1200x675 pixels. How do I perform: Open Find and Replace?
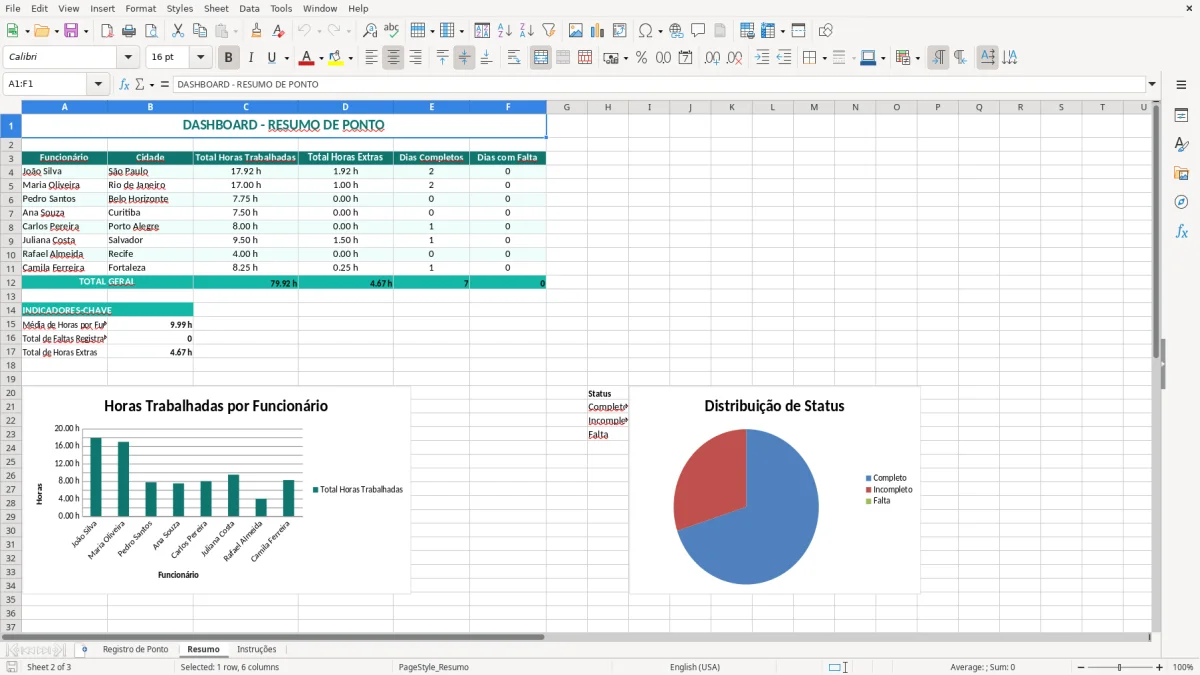pyautogui.click(x=370, y=31)
